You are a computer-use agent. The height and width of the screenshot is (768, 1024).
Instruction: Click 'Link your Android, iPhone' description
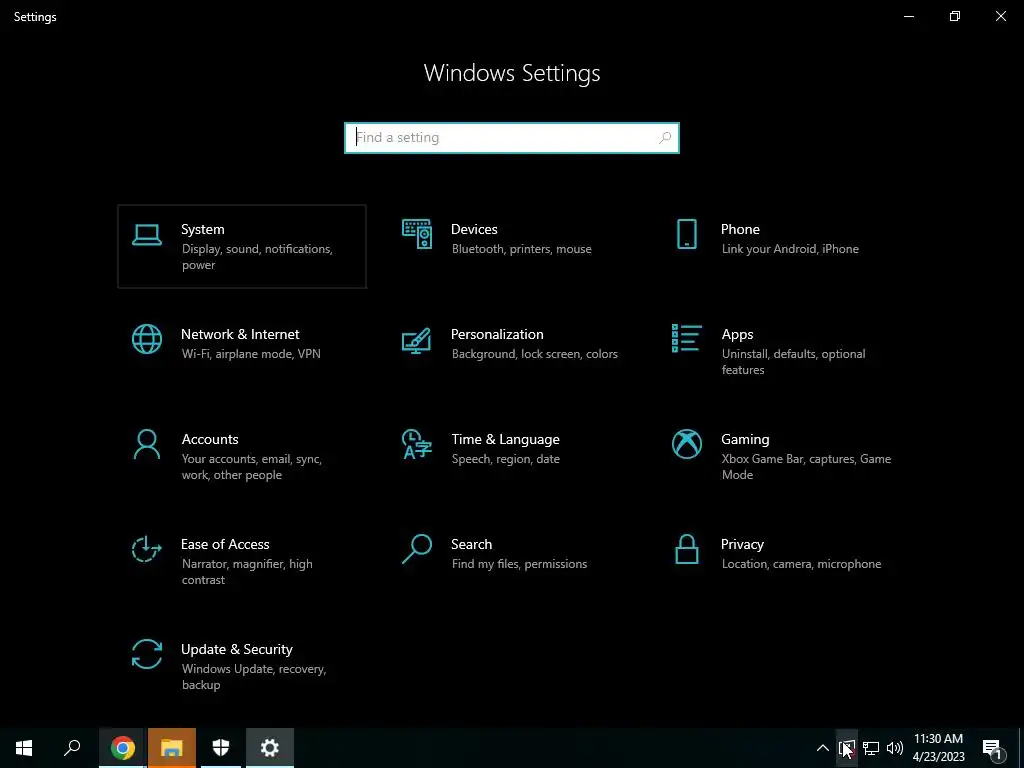pos(790,249)
